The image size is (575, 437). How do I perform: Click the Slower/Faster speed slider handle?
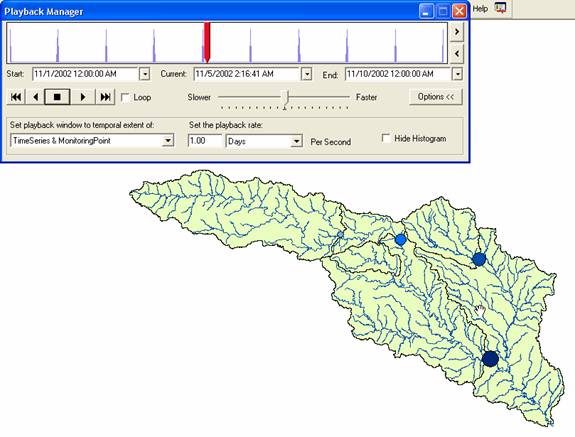[x=287, y=97]
